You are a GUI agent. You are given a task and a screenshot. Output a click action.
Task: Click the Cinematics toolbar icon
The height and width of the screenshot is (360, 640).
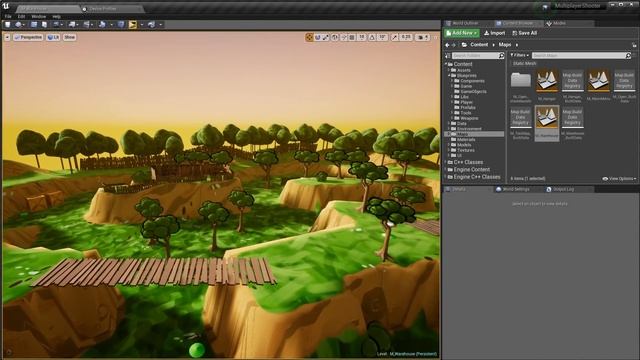[x=86, y=24]
